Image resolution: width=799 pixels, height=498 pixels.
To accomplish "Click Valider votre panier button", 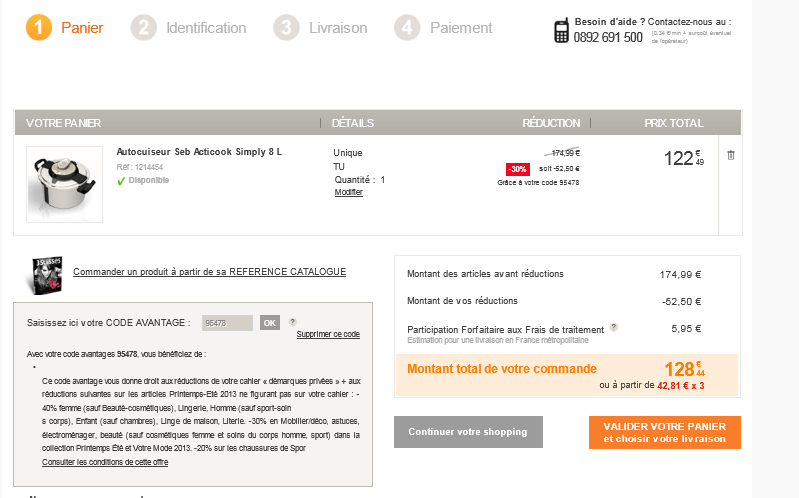I will click(665, 433).
